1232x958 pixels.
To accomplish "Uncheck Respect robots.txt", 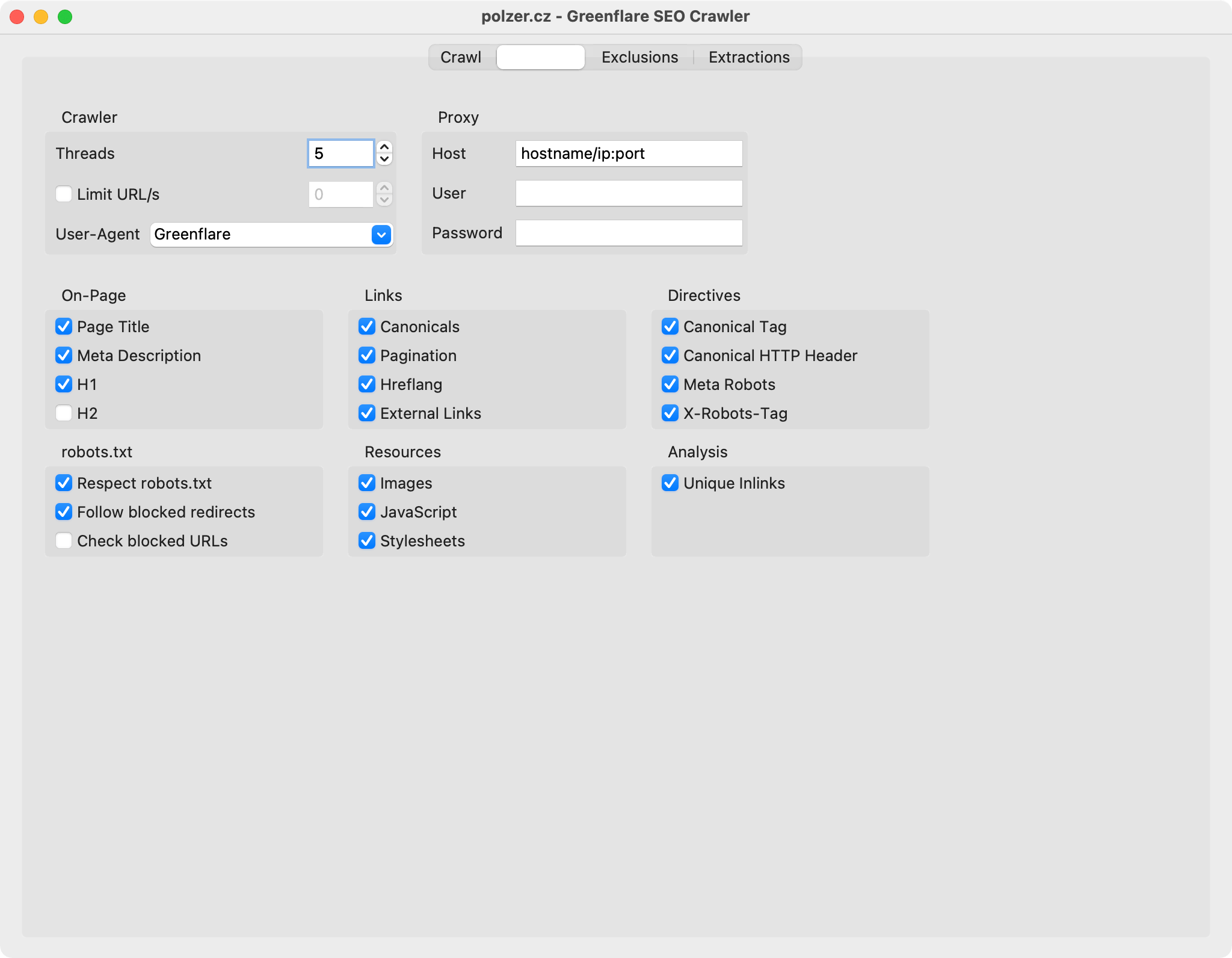I will click(64, 483).
